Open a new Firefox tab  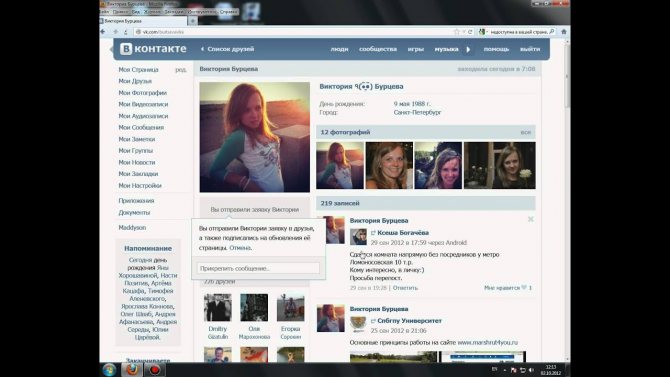tap(193, 21)
